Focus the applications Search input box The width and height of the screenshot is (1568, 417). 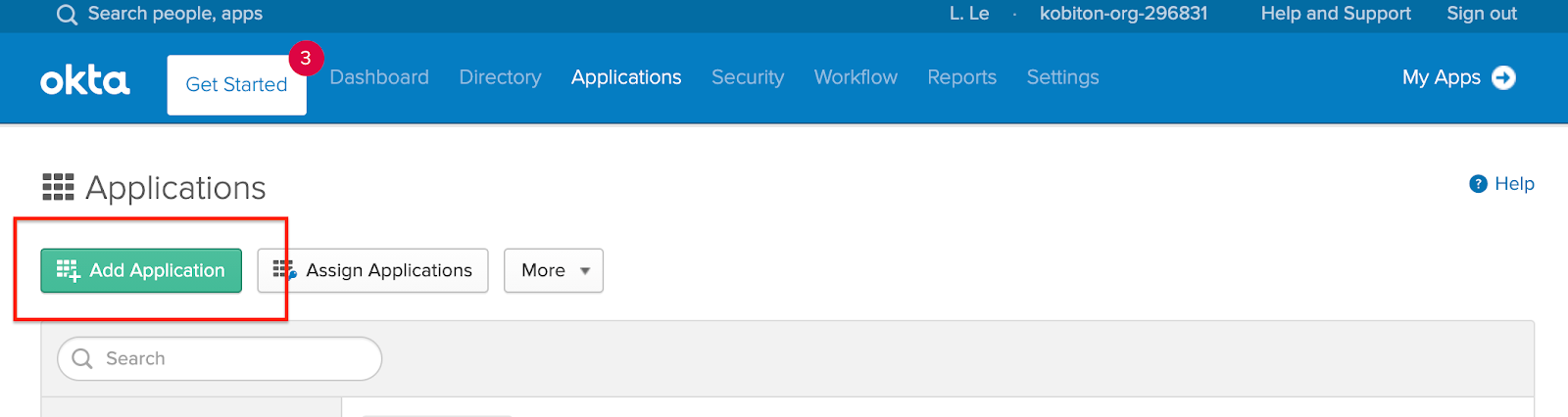[220, 359]
